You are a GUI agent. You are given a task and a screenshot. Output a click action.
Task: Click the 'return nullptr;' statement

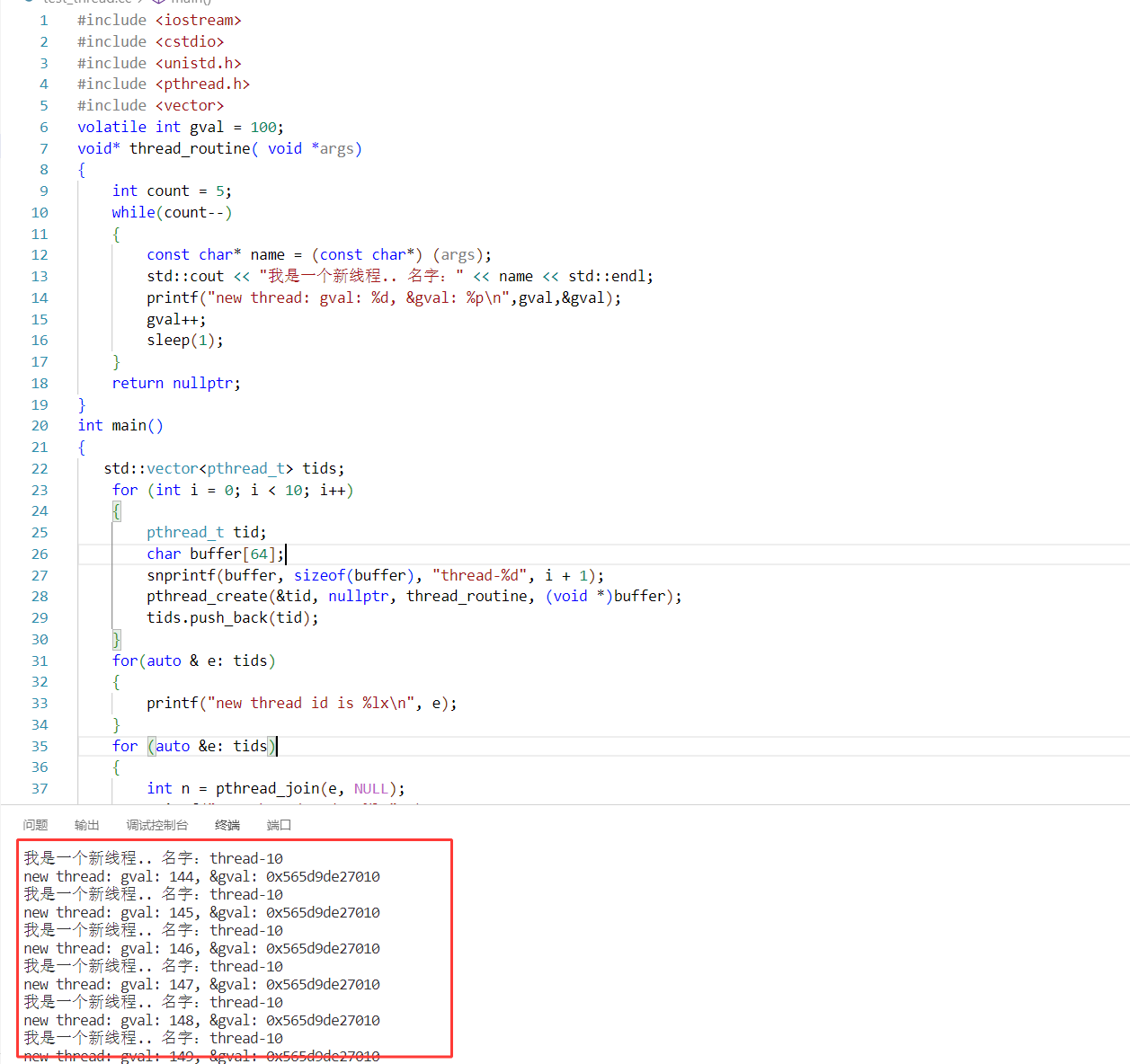click(x=176, y=383)
